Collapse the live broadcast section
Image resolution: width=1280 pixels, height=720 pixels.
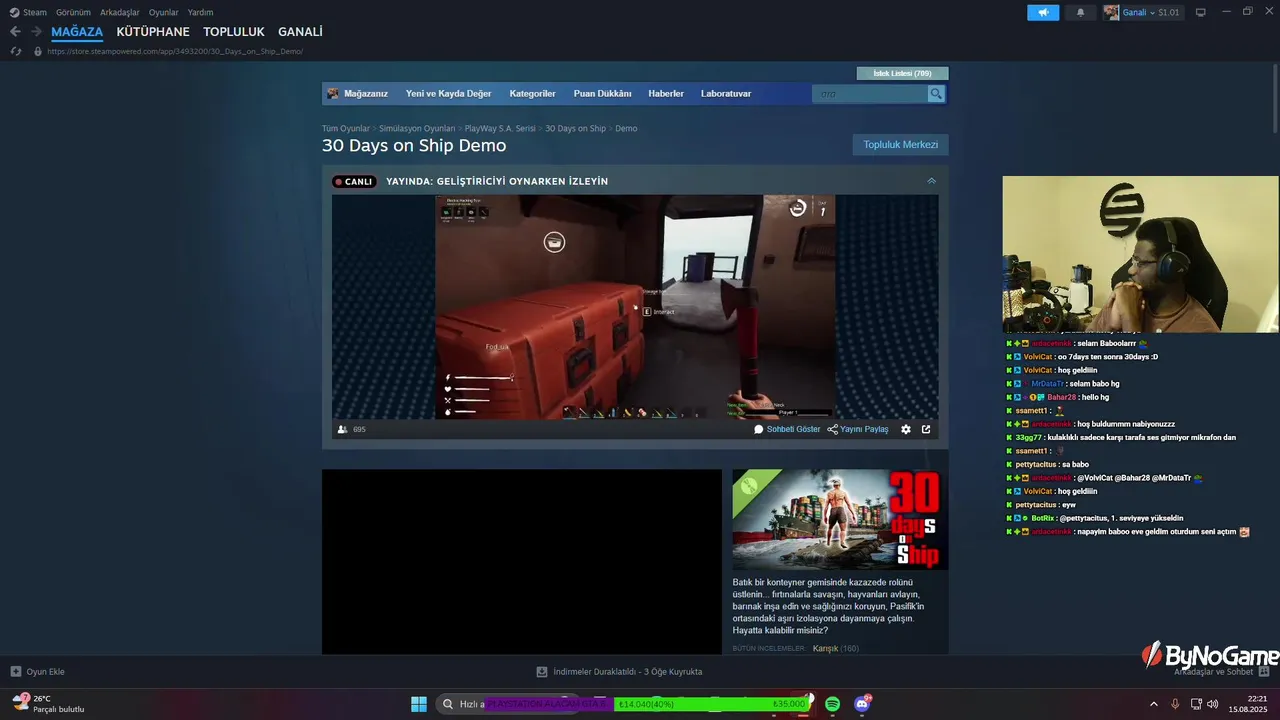[931, 181]
